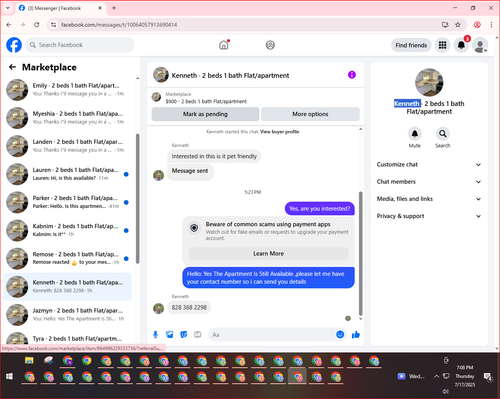Click Find friends button

[x=411, y=45]
